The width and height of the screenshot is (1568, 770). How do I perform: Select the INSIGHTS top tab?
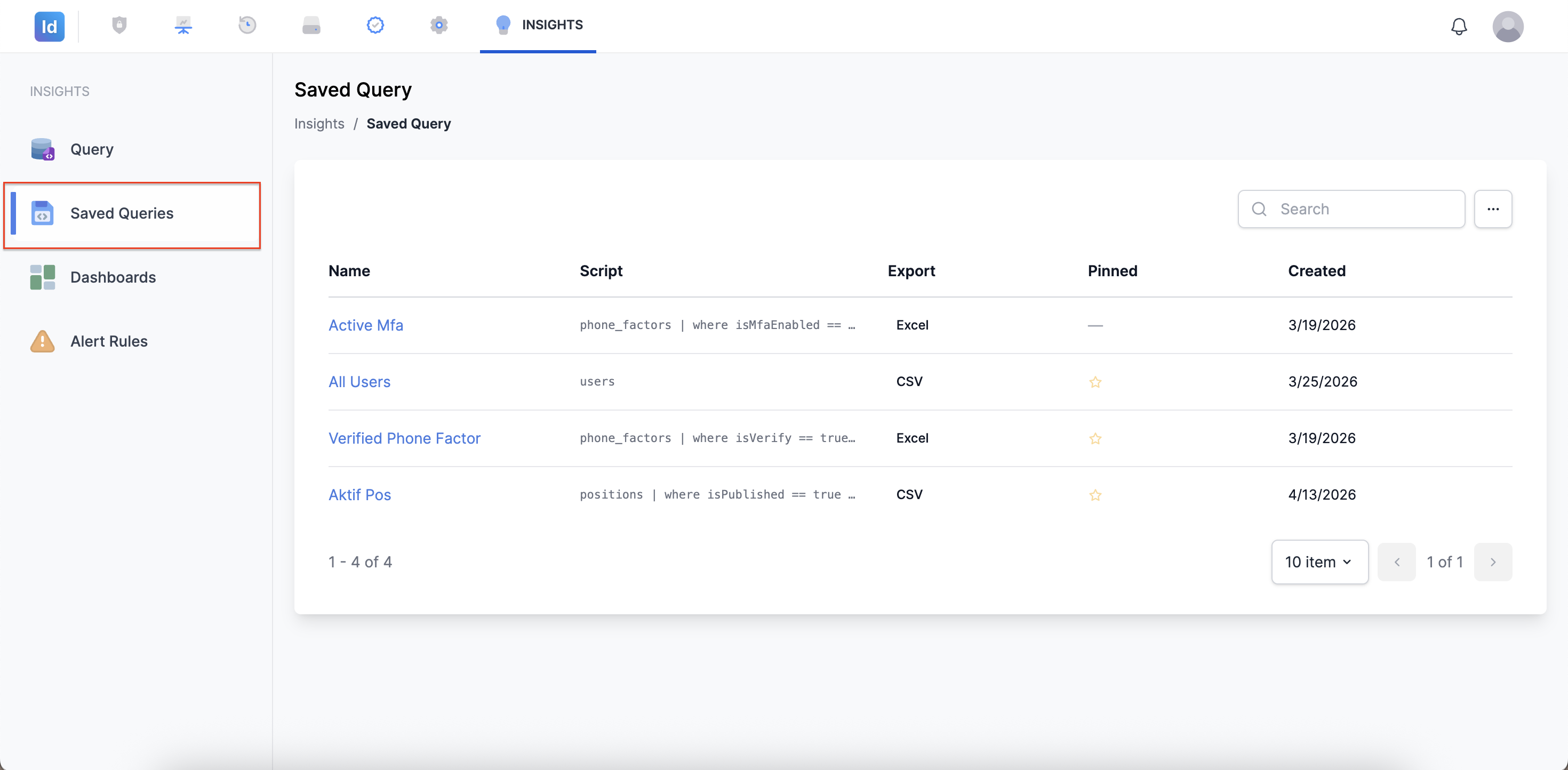[x=538, y=26]
